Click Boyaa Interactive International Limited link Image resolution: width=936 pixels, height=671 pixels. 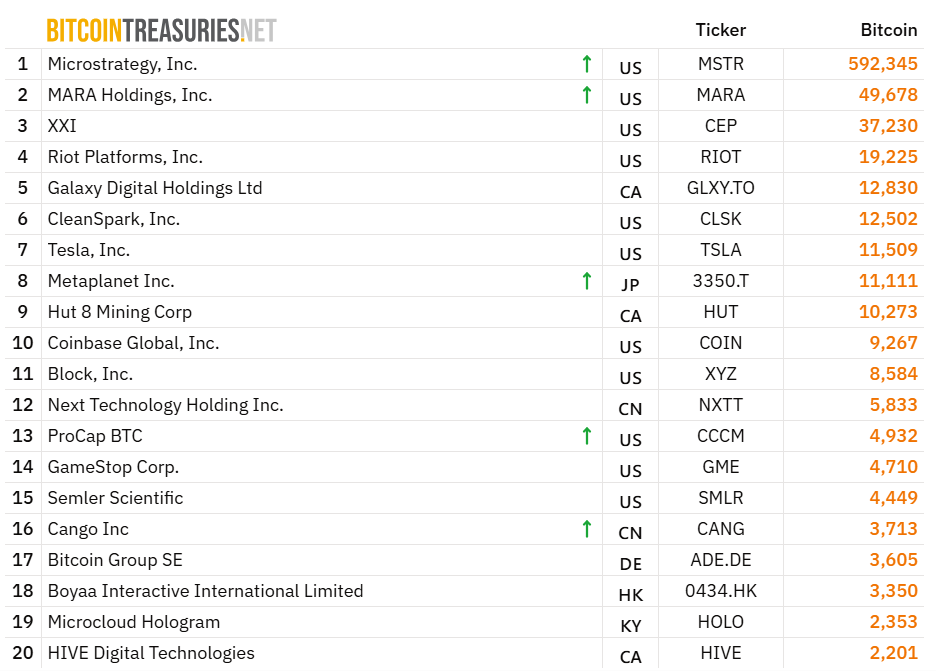(205, 591)
